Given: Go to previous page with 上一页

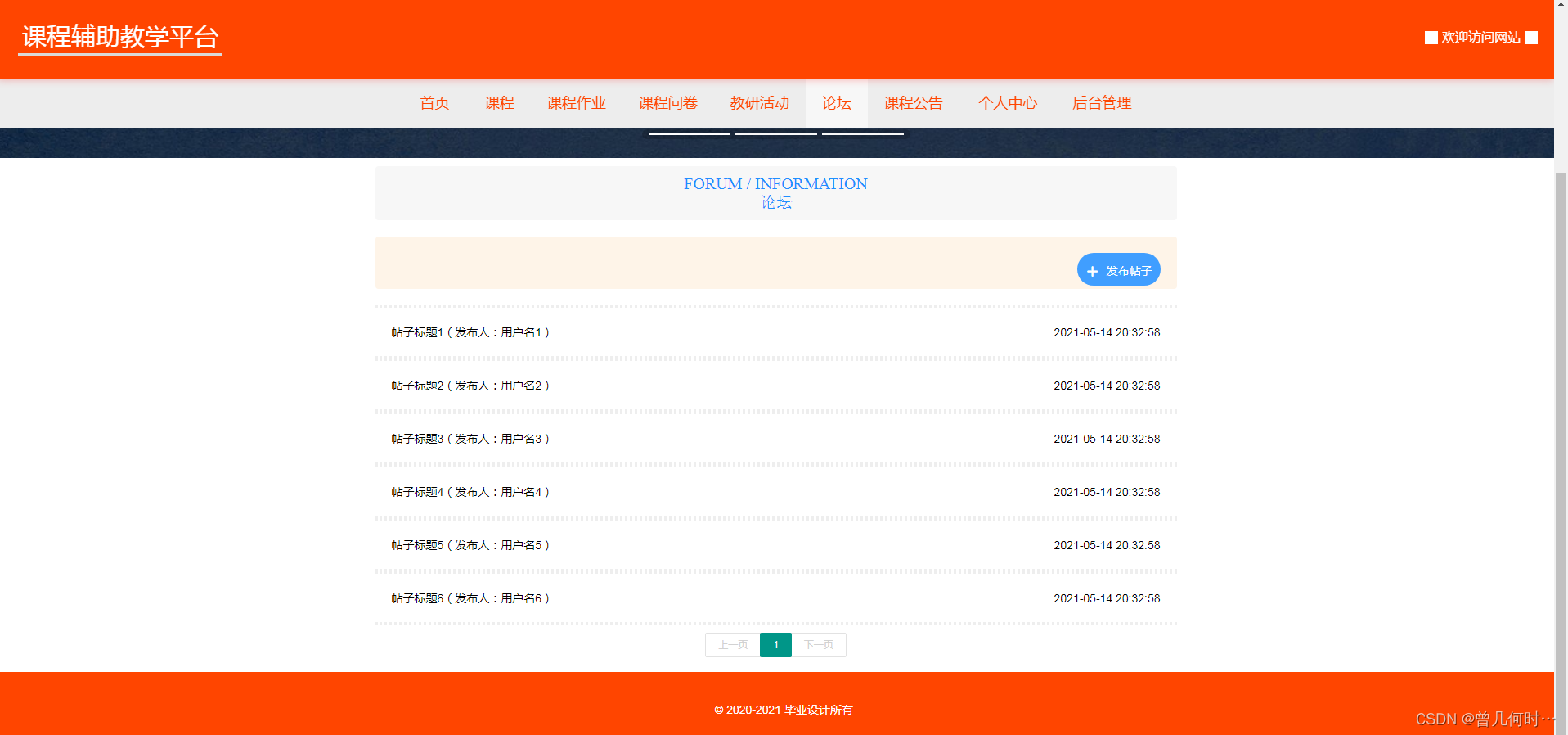Looking at the screenshot, I should tap(733, 645).
